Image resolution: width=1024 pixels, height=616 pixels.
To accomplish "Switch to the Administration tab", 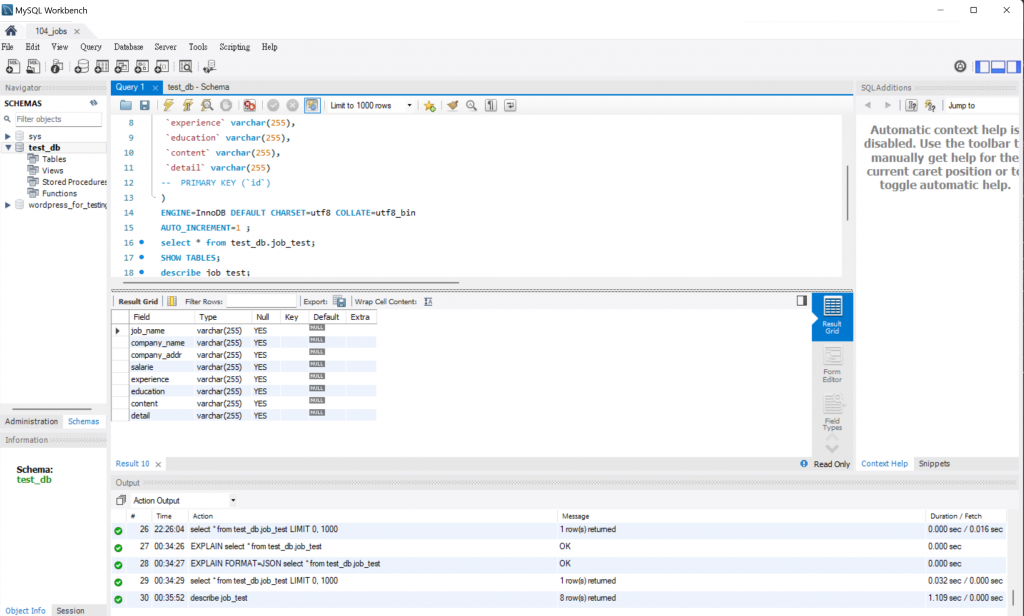I will pyautogui.click(x=31, y=421).
